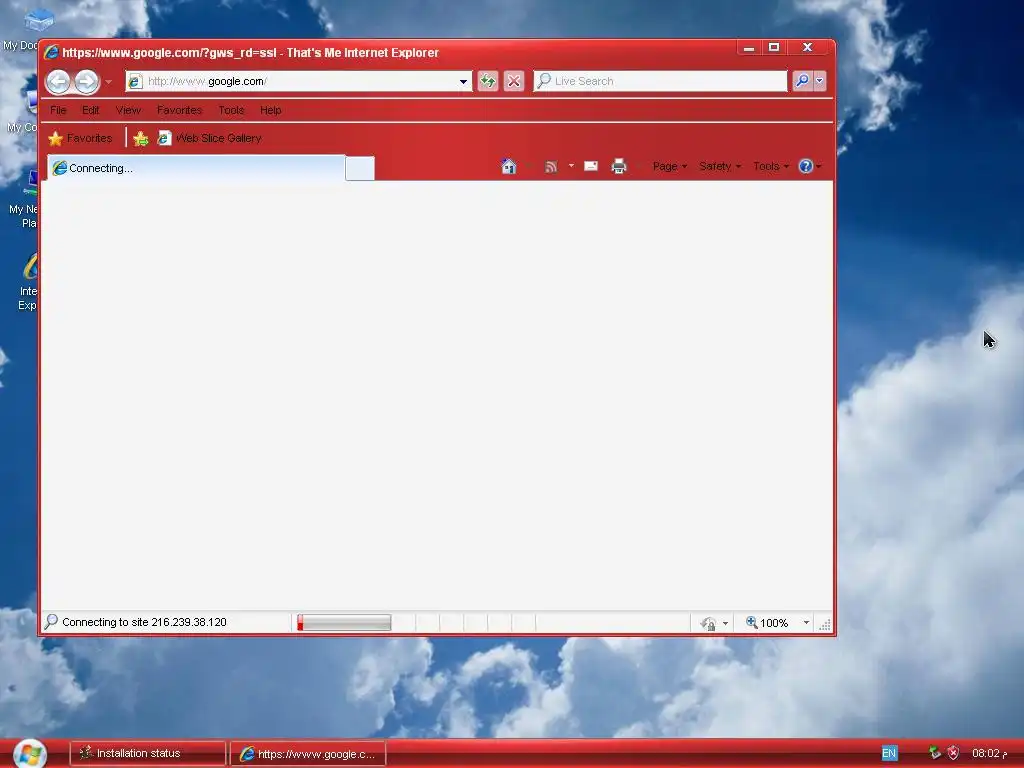Go to the home page icon

click(509, 167)
